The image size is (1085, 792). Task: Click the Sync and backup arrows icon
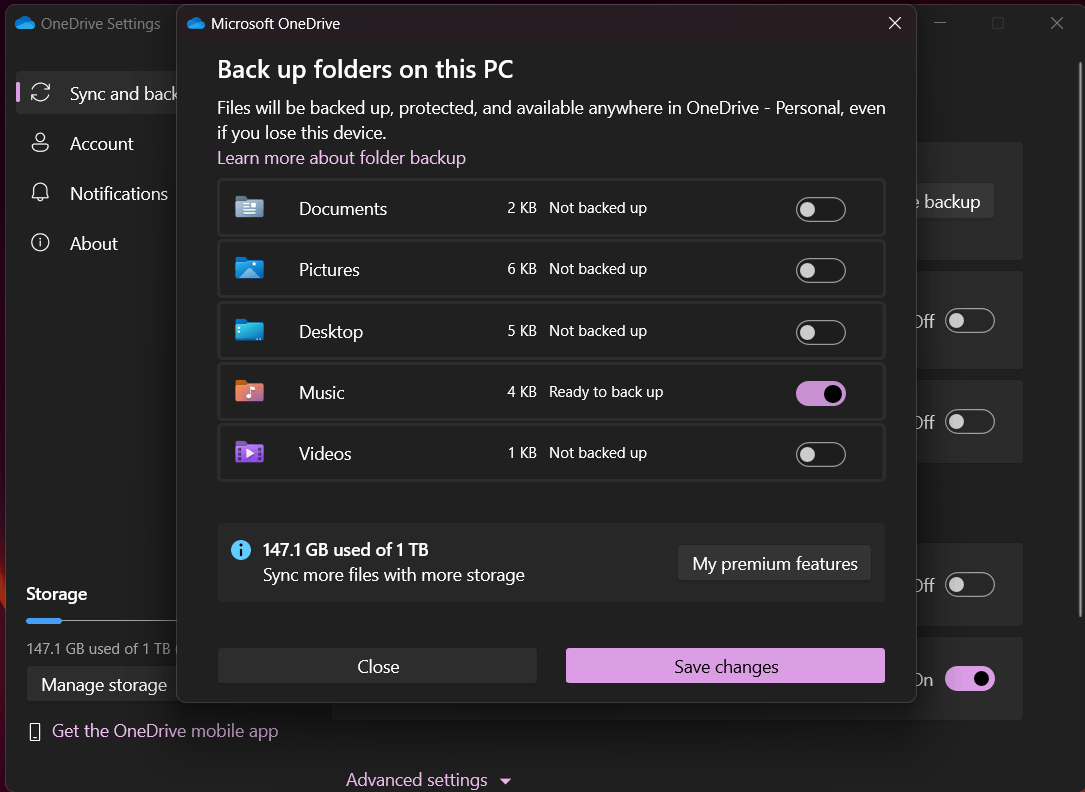click(41, 93)
